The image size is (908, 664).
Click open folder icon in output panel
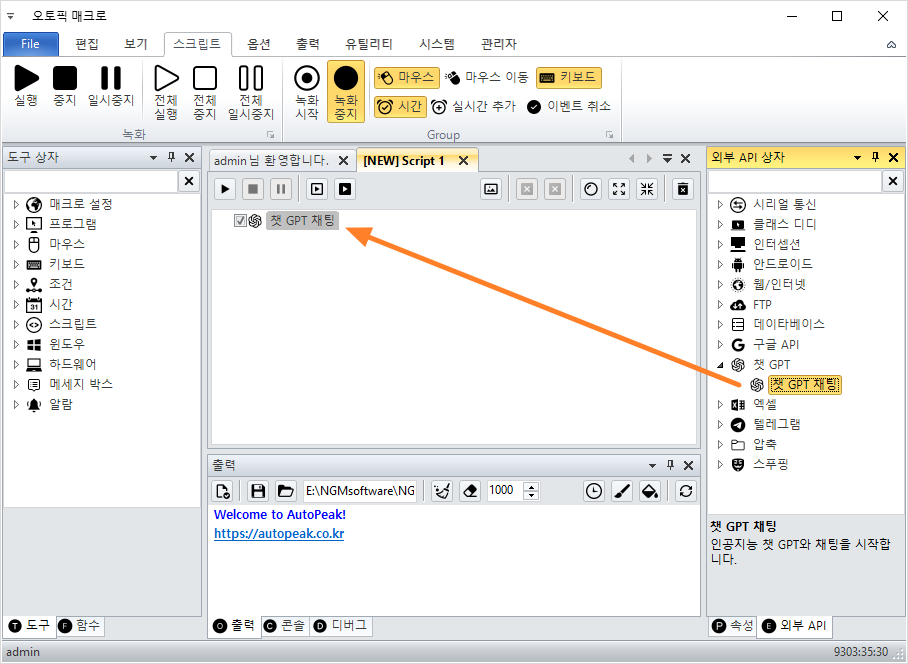click(x=285, y=491)
